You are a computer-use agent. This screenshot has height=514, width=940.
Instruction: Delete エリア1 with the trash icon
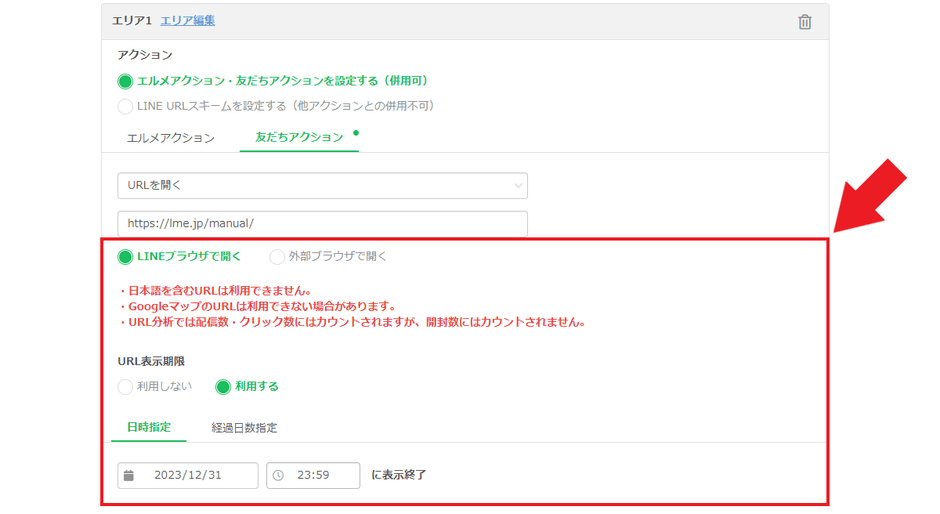tap(805, 22)
